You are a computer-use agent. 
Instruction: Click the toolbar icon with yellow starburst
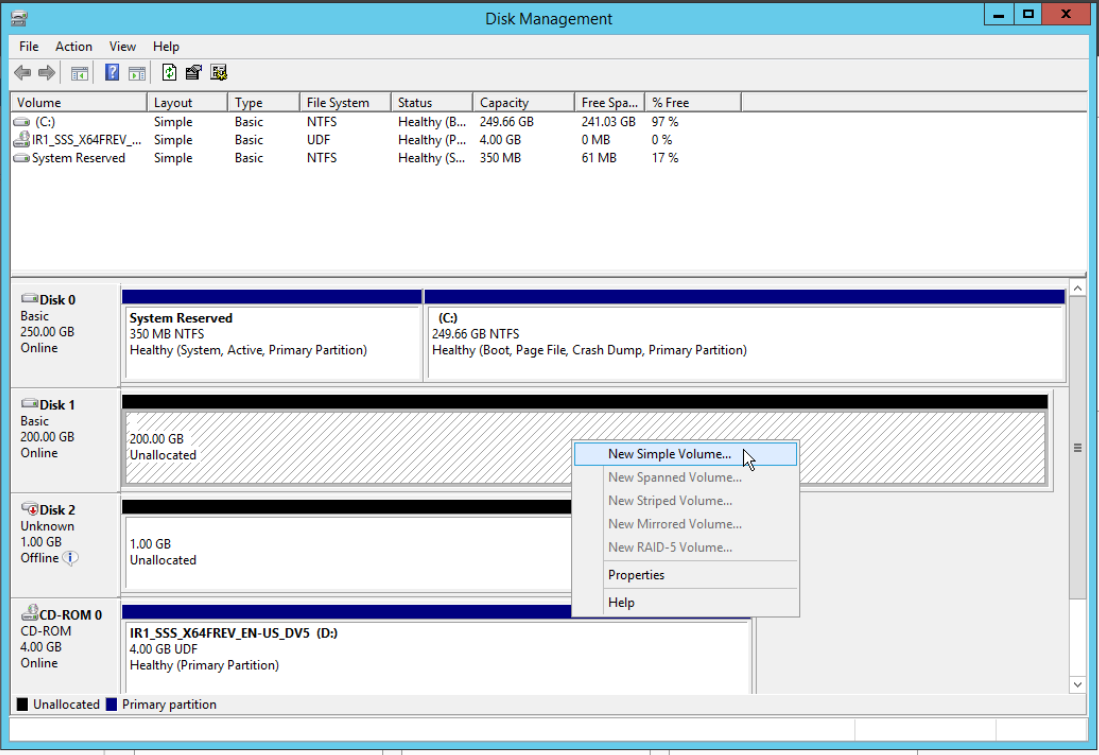(x=219, y=73)
